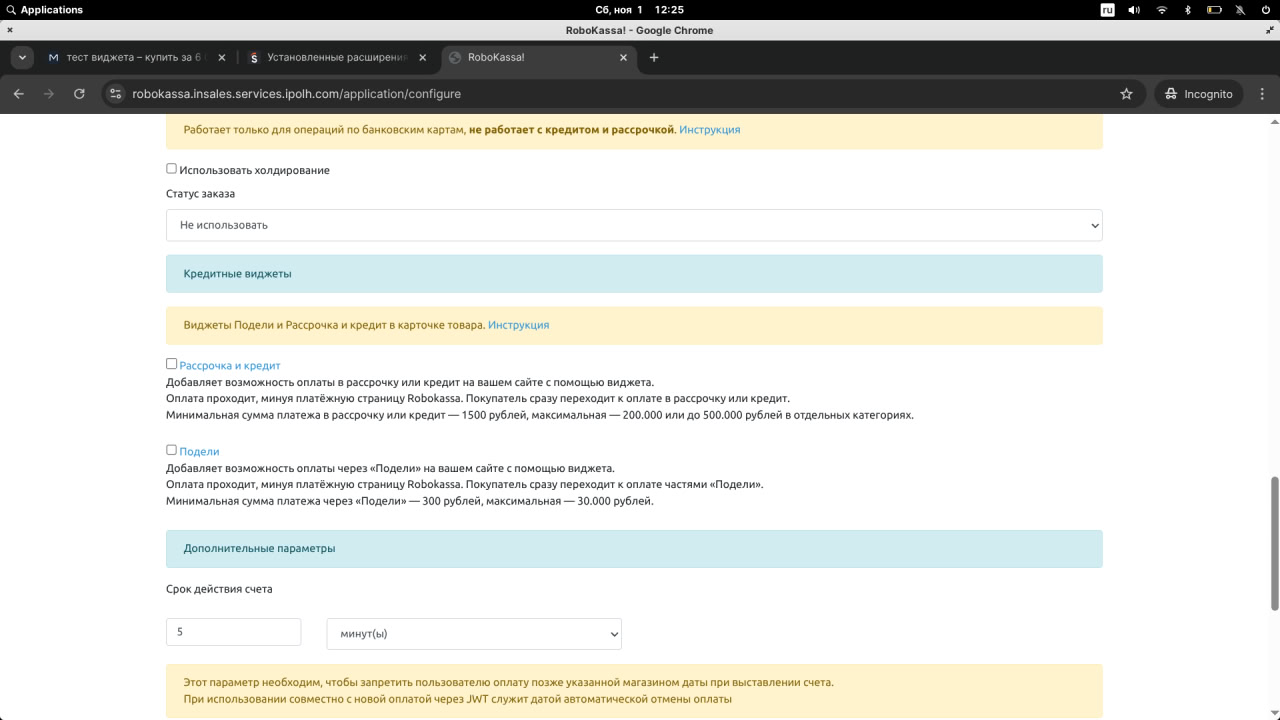Open new tab with plus icon
This screenshot has height=720, width=1280.
[654, 58]
